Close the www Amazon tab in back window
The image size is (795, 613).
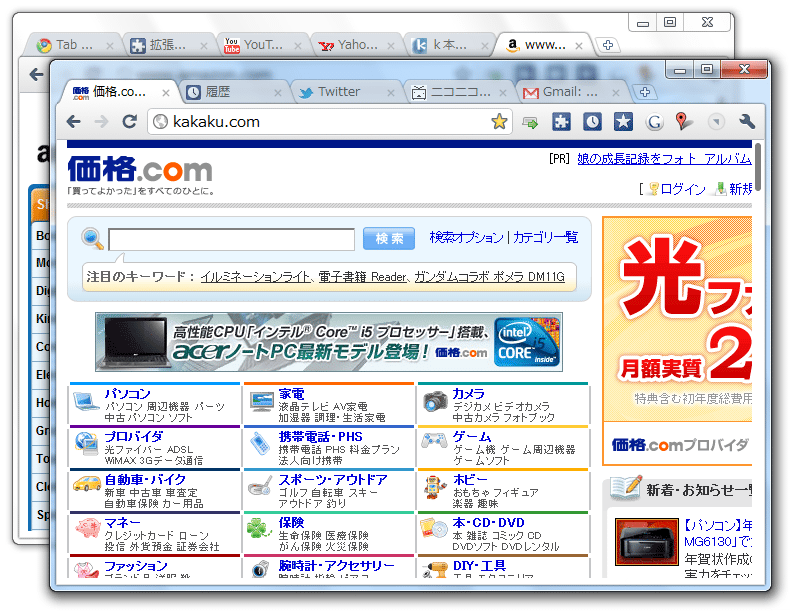[579, 46]
